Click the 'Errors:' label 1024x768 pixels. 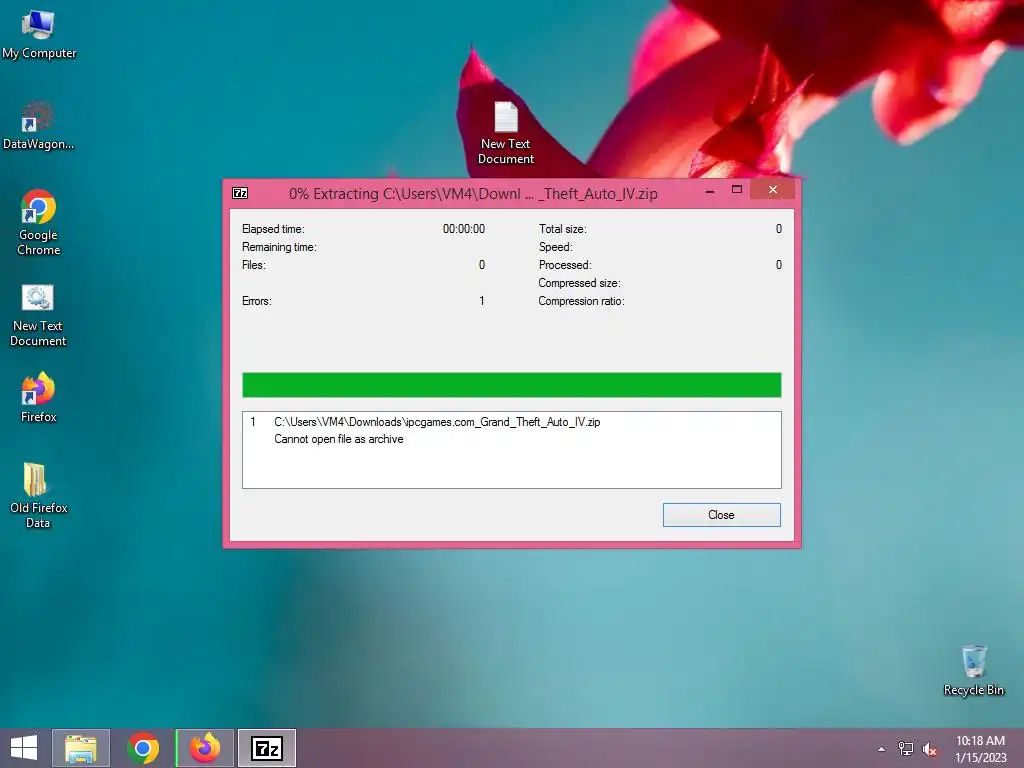(257, 301)
